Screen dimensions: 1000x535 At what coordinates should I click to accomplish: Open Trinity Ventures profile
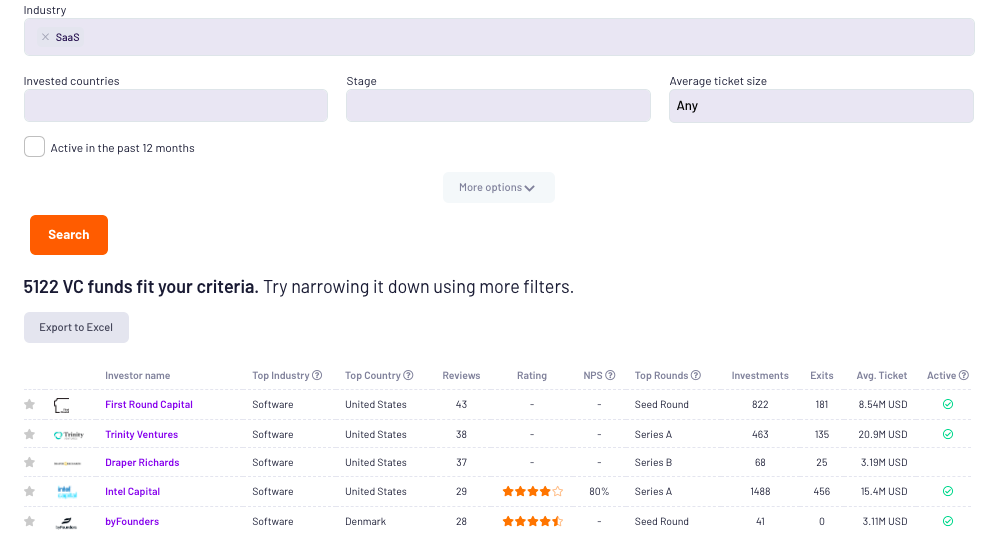coord(142,434)
